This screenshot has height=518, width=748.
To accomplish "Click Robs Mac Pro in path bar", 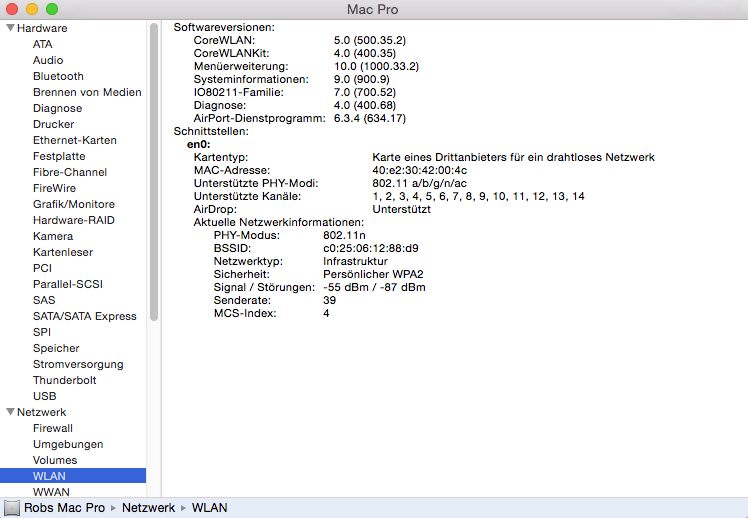I will [64, 508].
